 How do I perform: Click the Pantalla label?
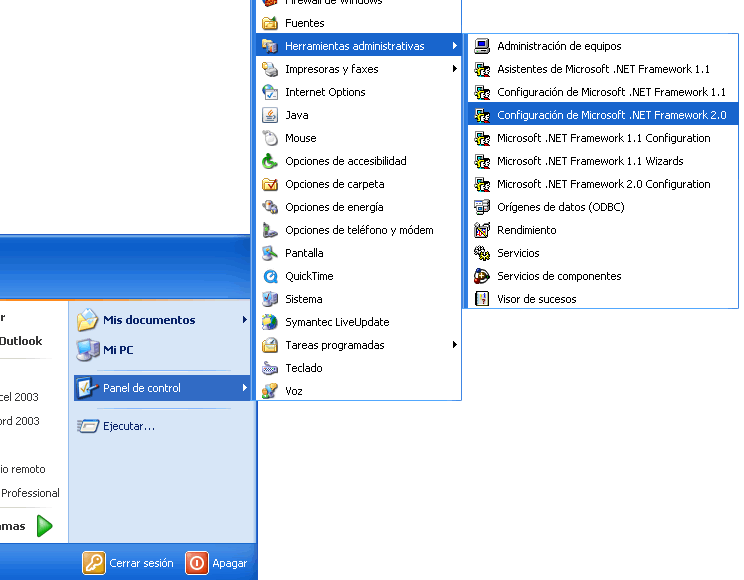(304, 253)
